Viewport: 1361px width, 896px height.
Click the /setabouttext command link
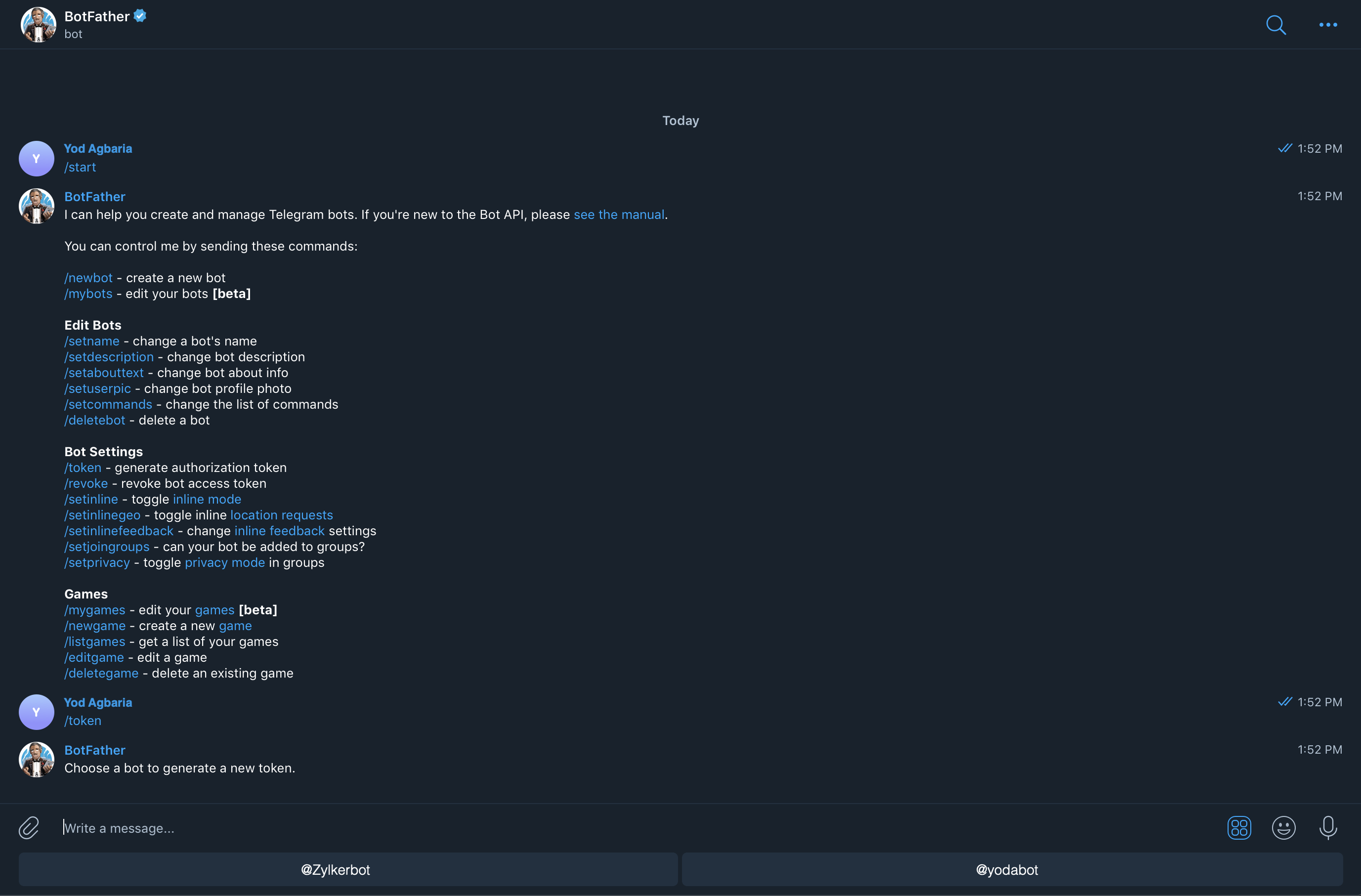pyautogui.click(x=104, y=373)
